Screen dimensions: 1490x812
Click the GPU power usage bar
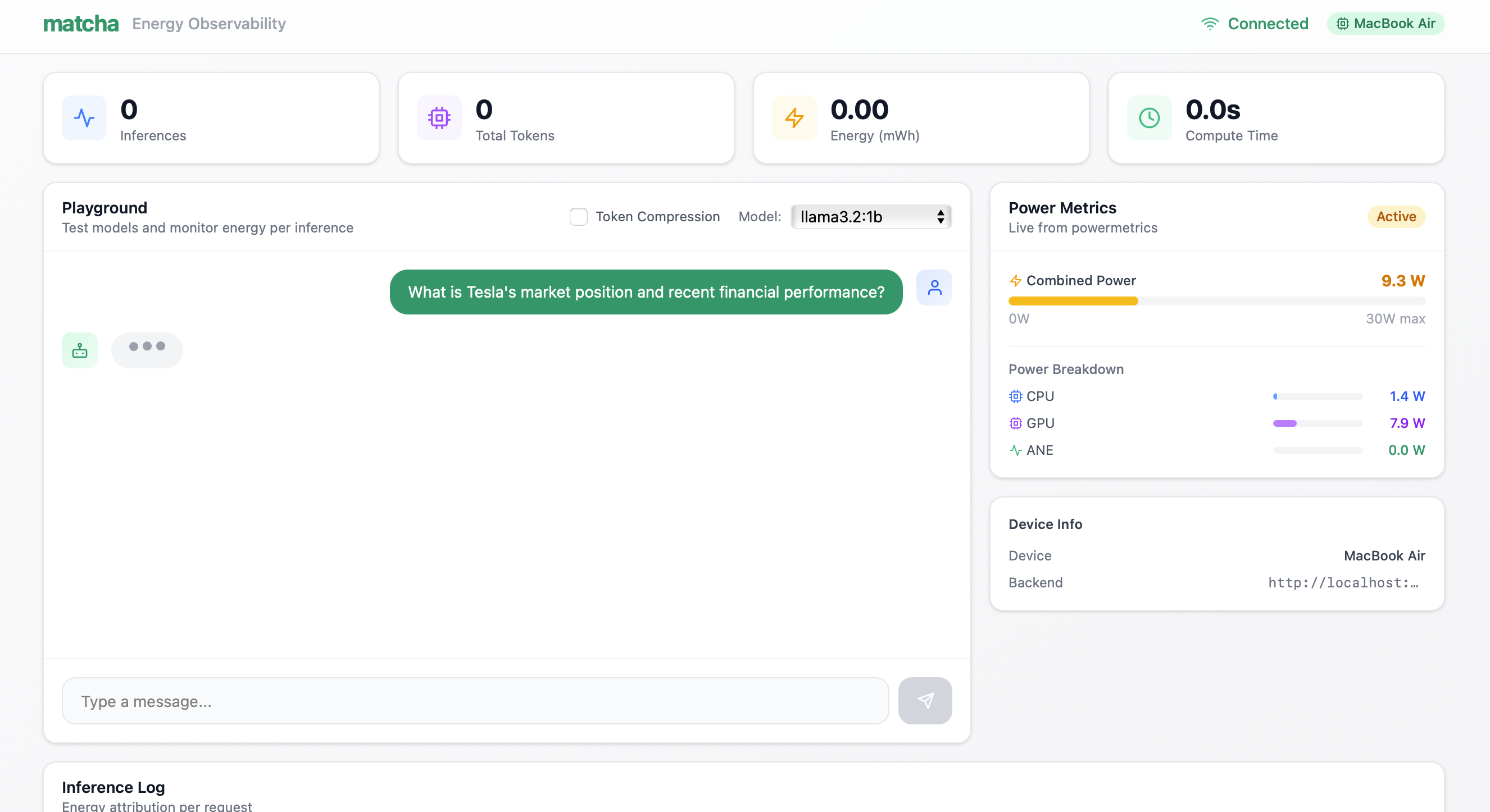click(1317, 423)
